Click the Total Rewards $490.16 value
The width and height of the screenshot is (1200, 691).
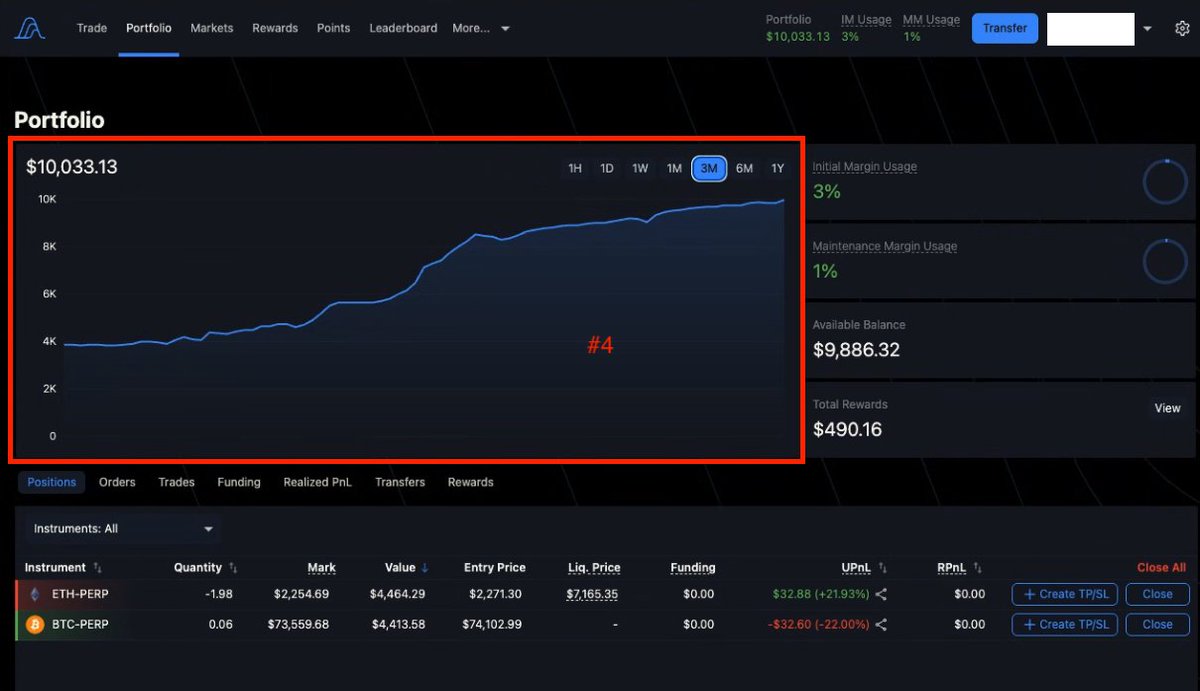pyautogui.click(x=847, y=430)
